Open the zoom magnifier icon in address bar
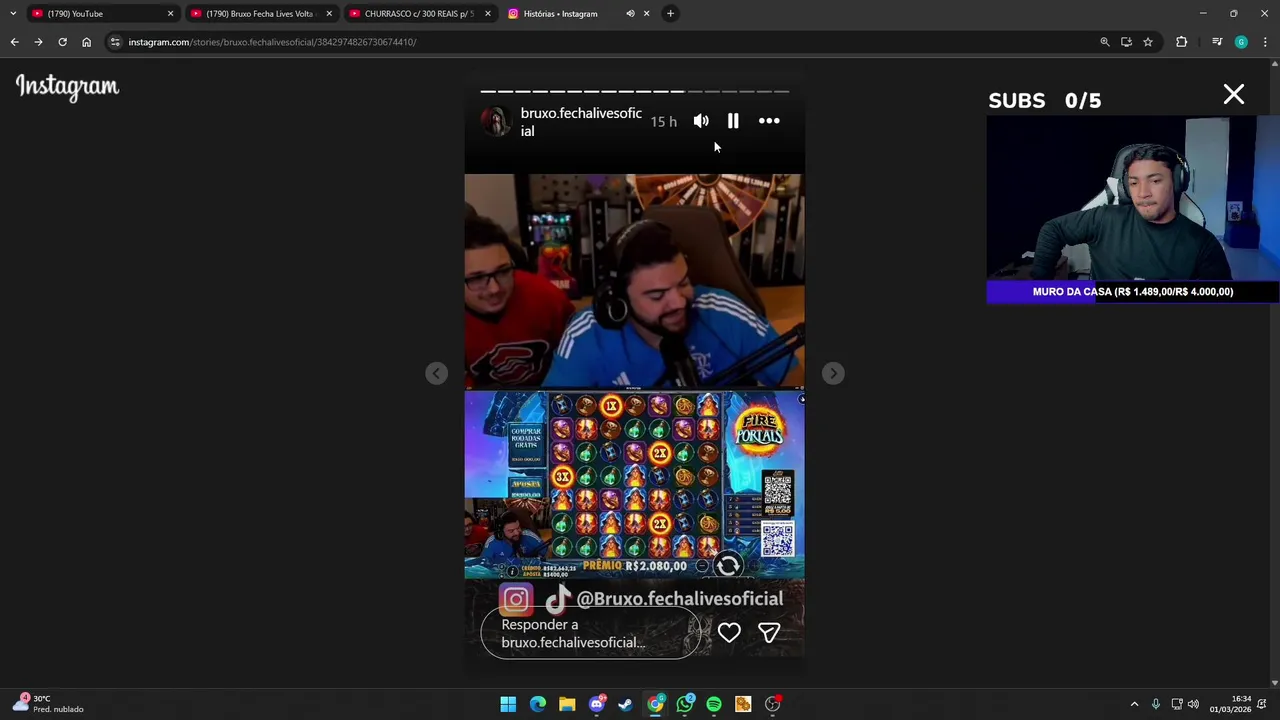The width and height of the screenshot is (1280, 720). (x=1105, y=42)
